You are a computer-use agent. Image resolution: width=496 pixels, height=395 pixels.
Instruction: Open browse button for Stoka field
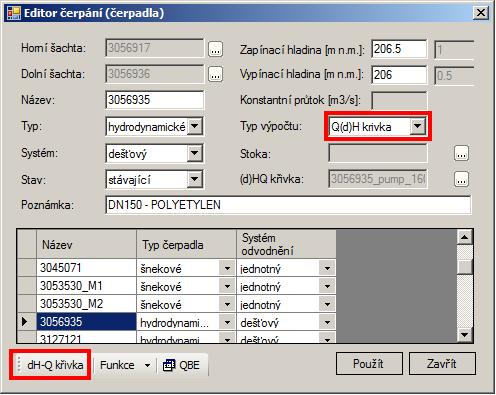(461, 154)
